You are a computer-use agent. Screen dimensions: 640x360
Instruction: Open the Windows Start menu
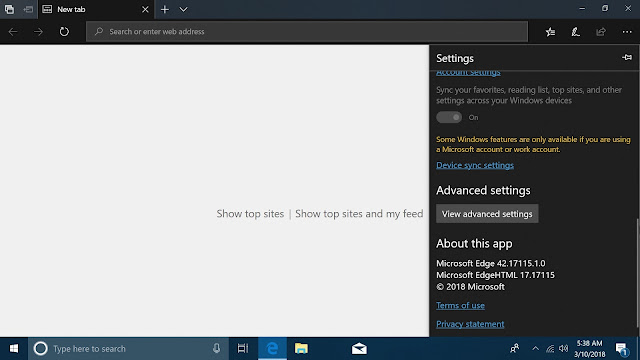coord(13,349)
